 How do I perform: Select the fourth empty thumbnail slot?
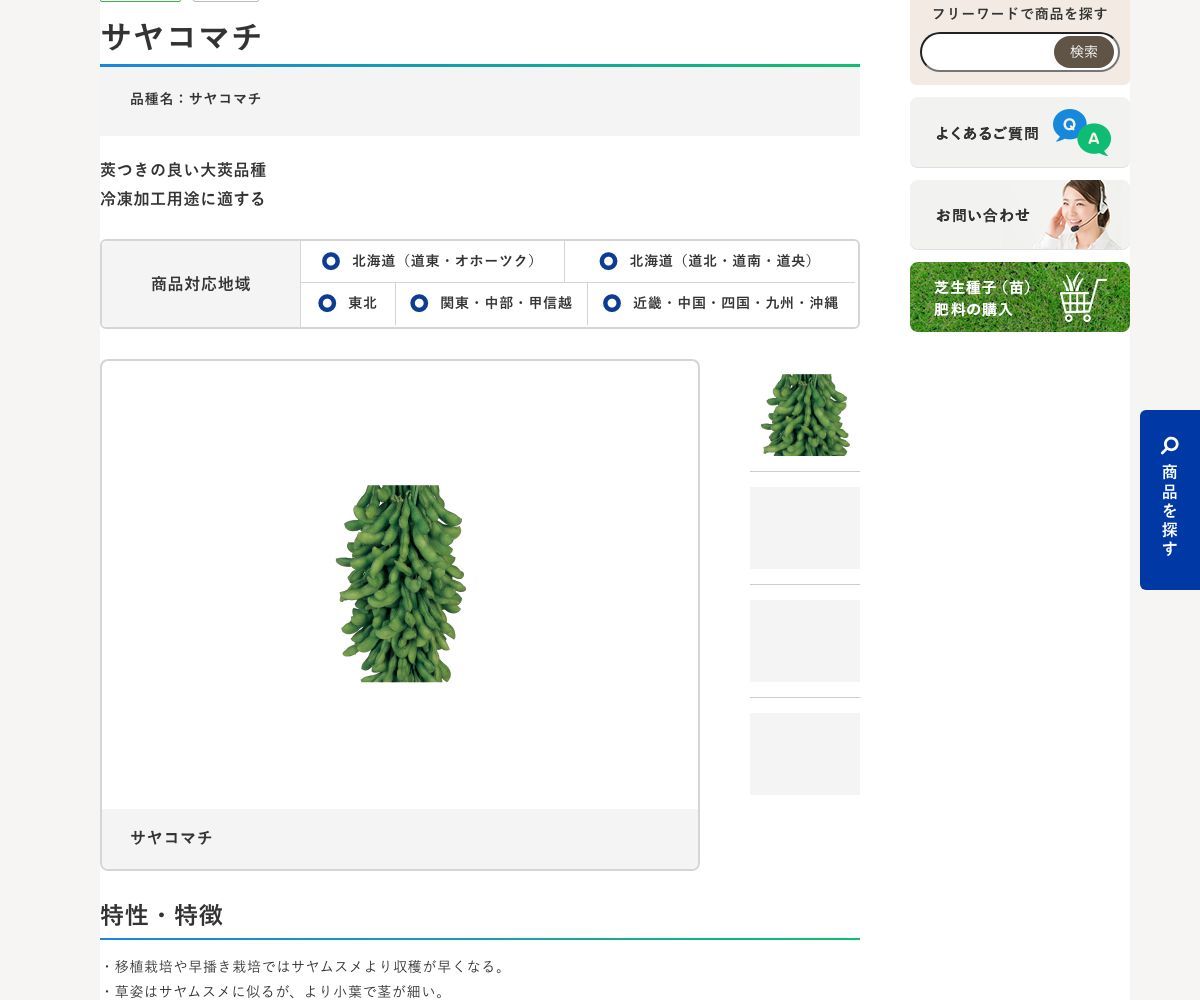point(805,754)
